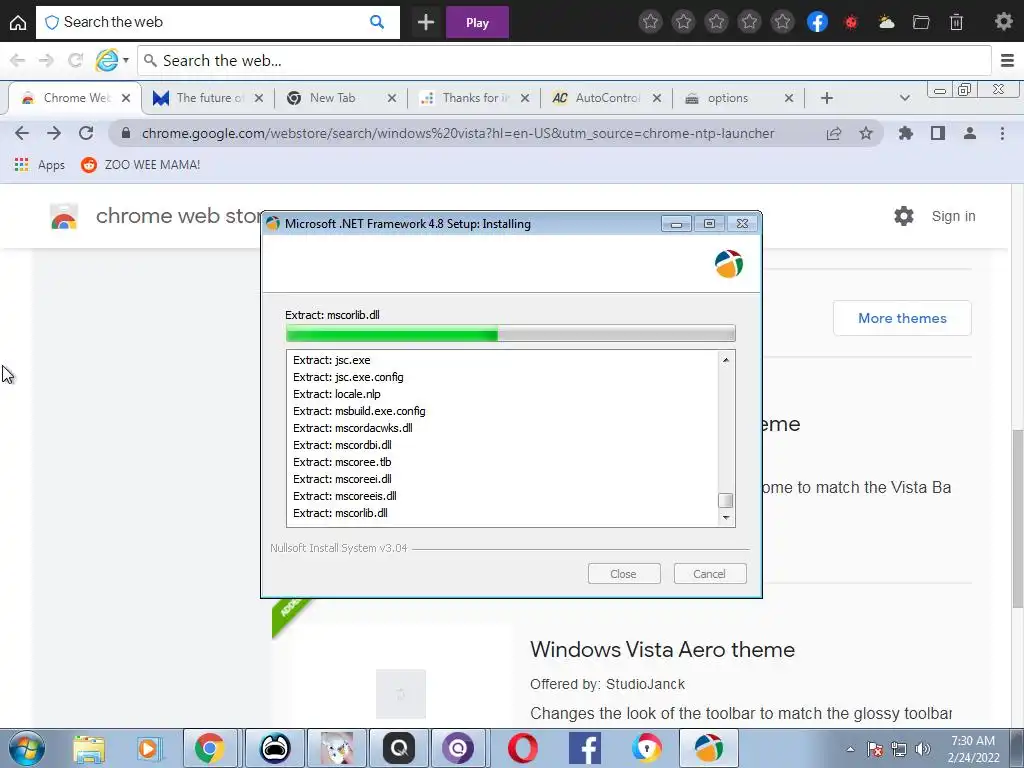Viewport: 1024px width, 768px height.
Task: Click the third star bookmark slot
Action: coord(716,22)
